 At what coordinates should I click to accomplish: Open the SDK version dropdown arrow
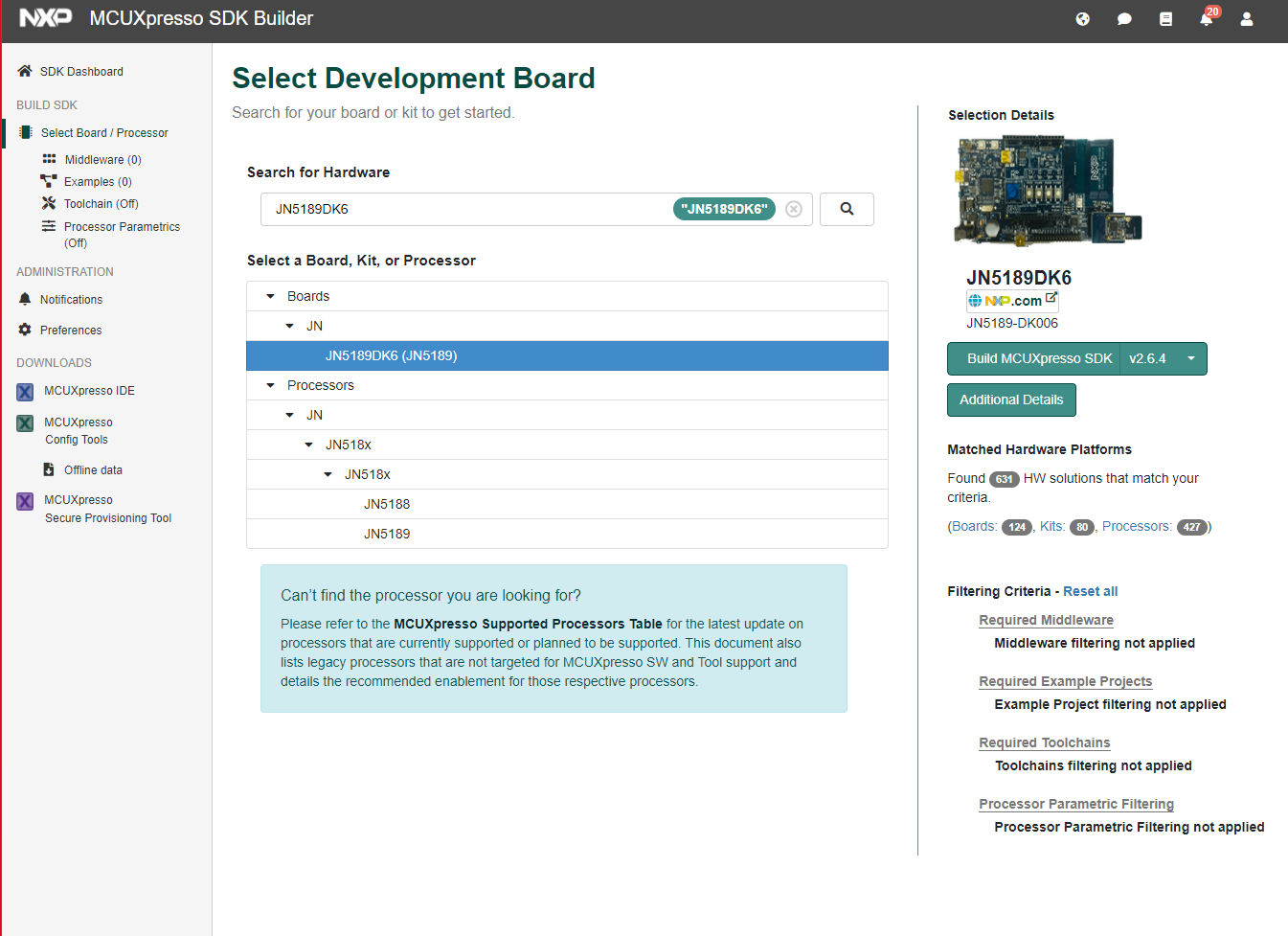[1191, 358]
